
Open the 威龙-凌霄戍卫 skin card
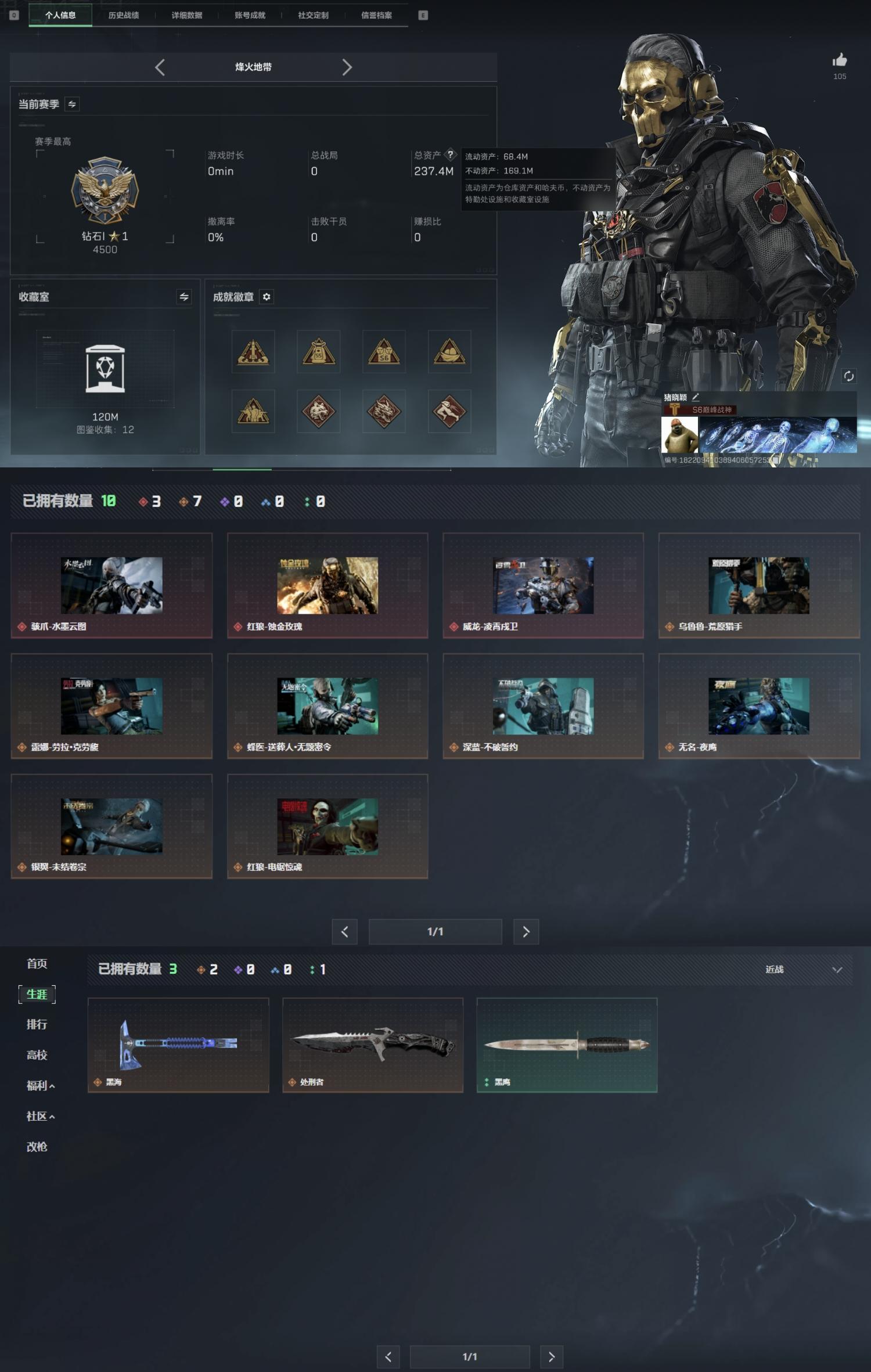[544, 586]
